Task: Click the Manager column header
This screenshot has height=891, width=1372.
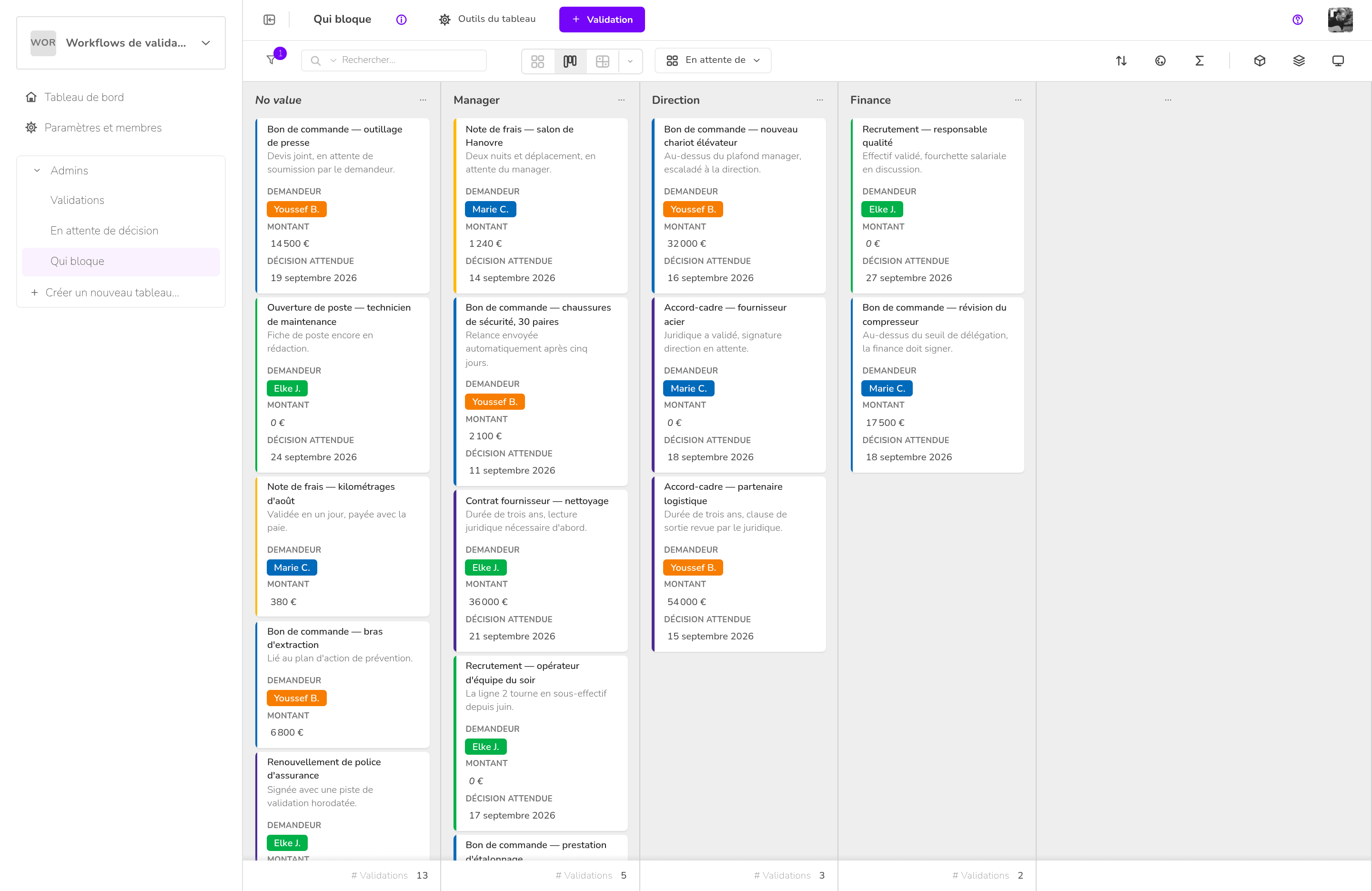Action: click(476, 100)
